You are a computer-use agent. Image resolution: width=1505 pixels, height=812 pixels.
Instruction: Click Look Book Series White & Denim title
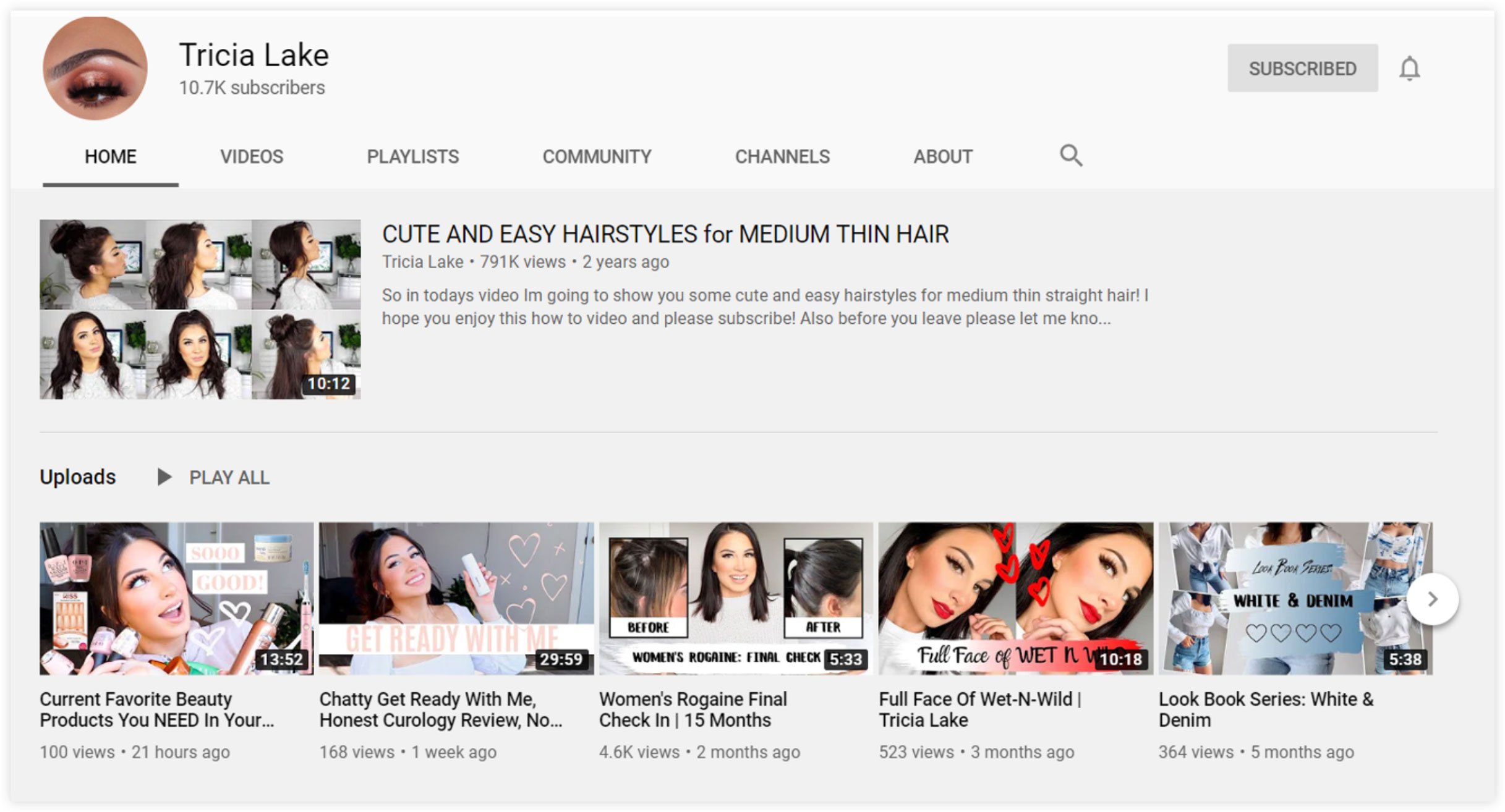tap(1265, 709)
